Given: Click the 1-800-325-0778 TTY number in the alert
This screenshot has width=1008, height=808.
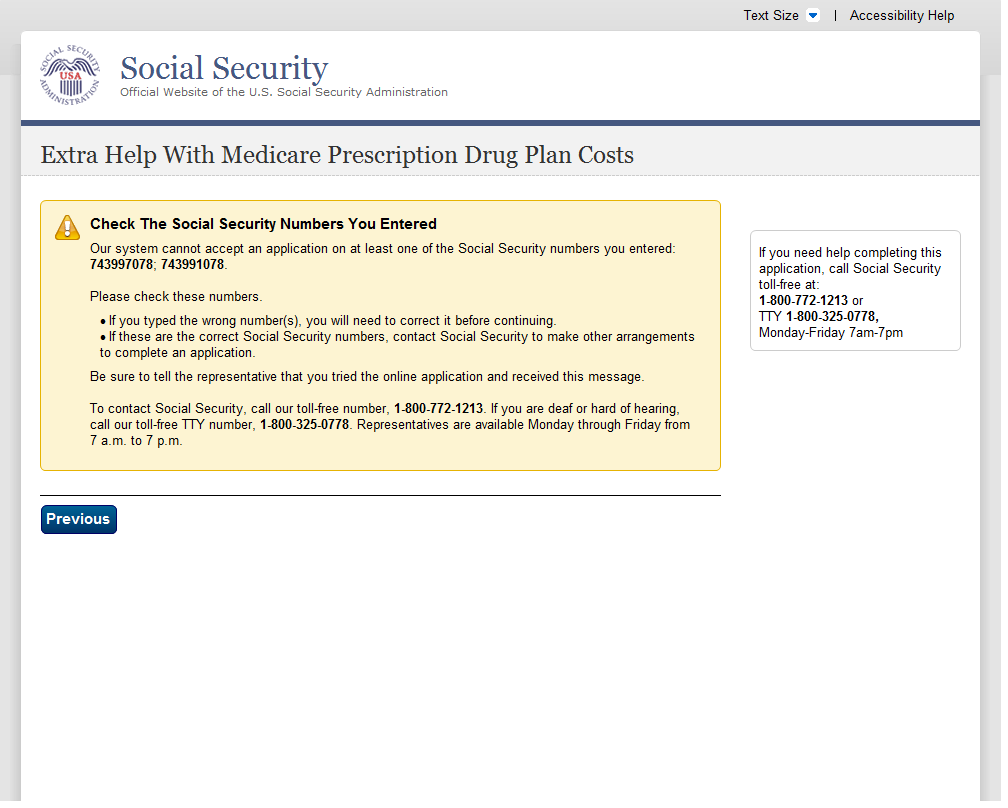Looking at the screenshot, I should 304,425.
